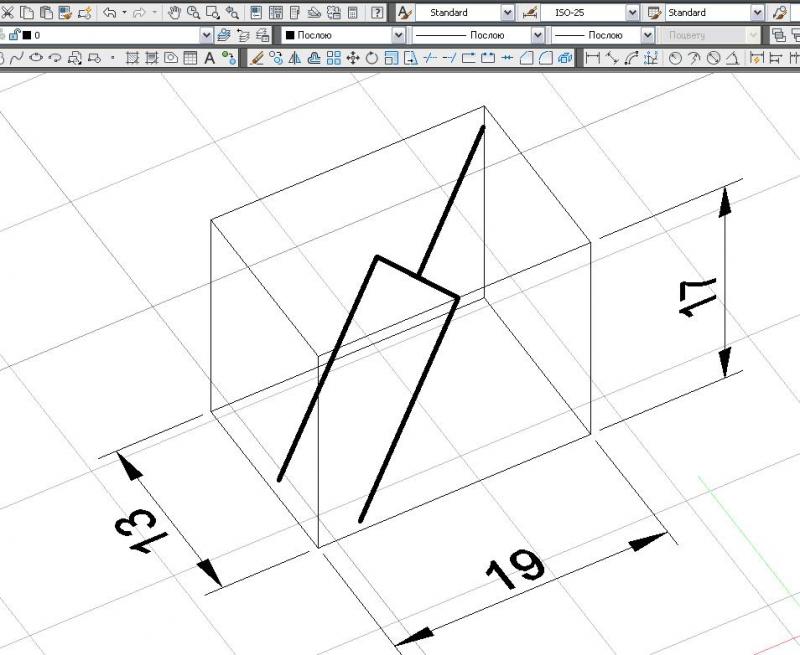
Task: Select the Radius dimension tool
Action: [x=674, y=58]
